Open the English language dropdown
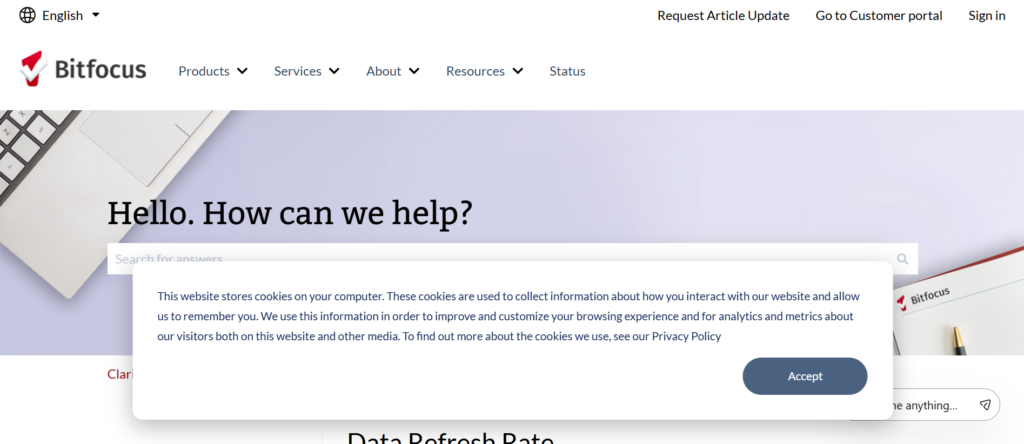The width and height of the screenshot is (1024, 444). point(70,15)
